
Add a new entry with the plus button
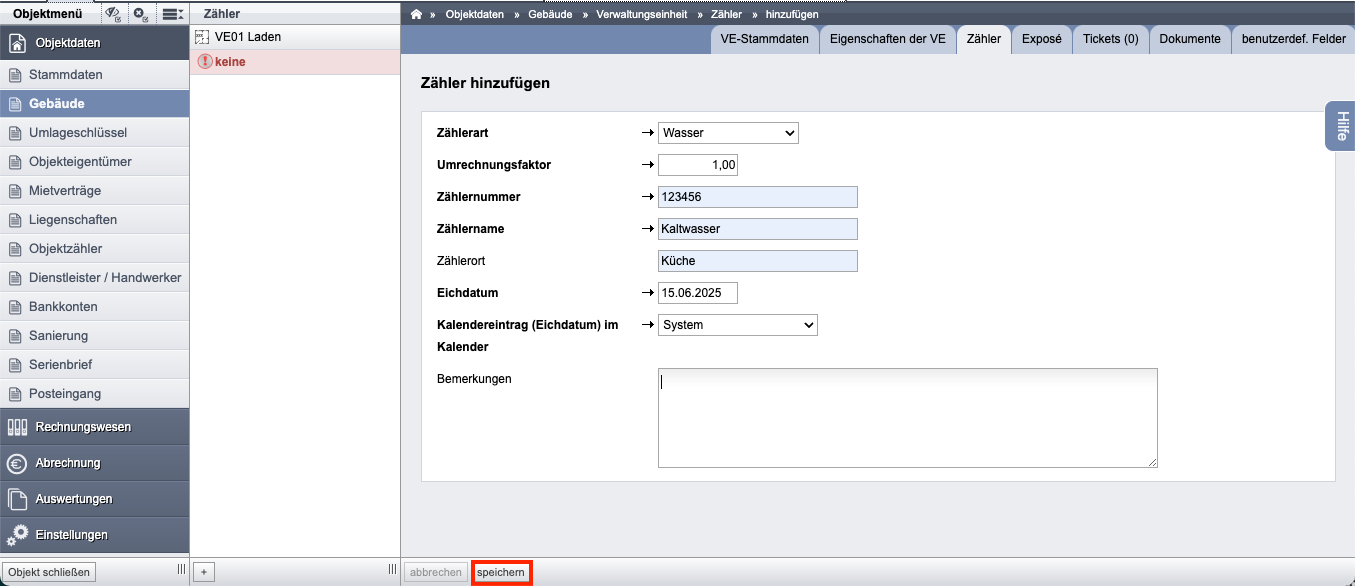(x=203, y=572)
